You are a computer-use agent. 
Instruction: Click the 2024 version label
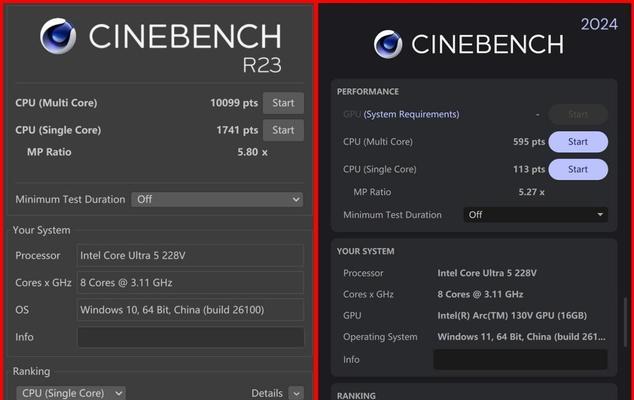[599, 25]
